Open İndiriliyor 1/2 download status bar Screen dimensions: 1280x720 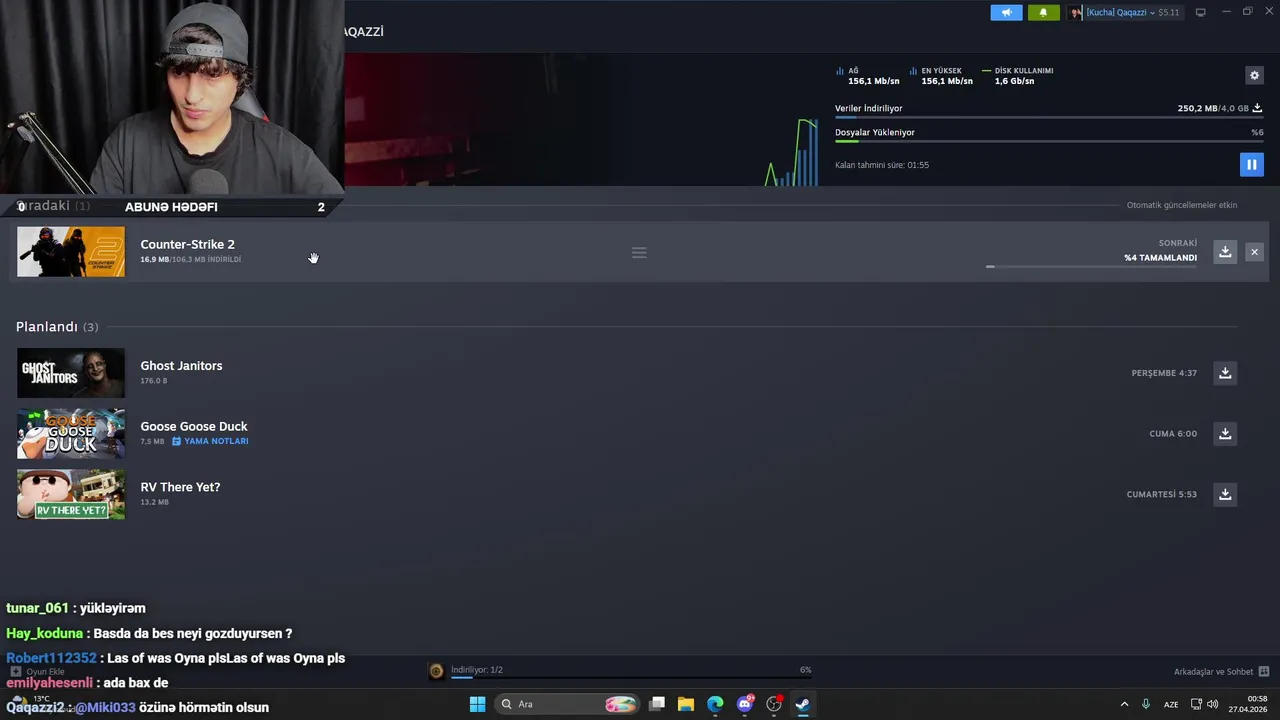pos(631,671)
